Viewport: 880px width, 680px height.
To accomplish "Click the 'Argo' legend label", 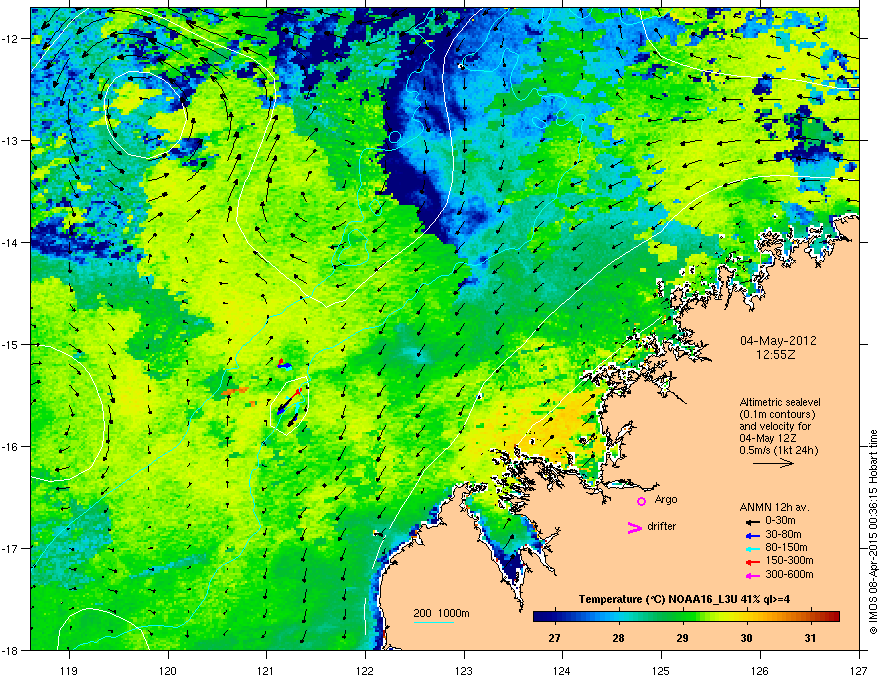I will tap(666, 499).
